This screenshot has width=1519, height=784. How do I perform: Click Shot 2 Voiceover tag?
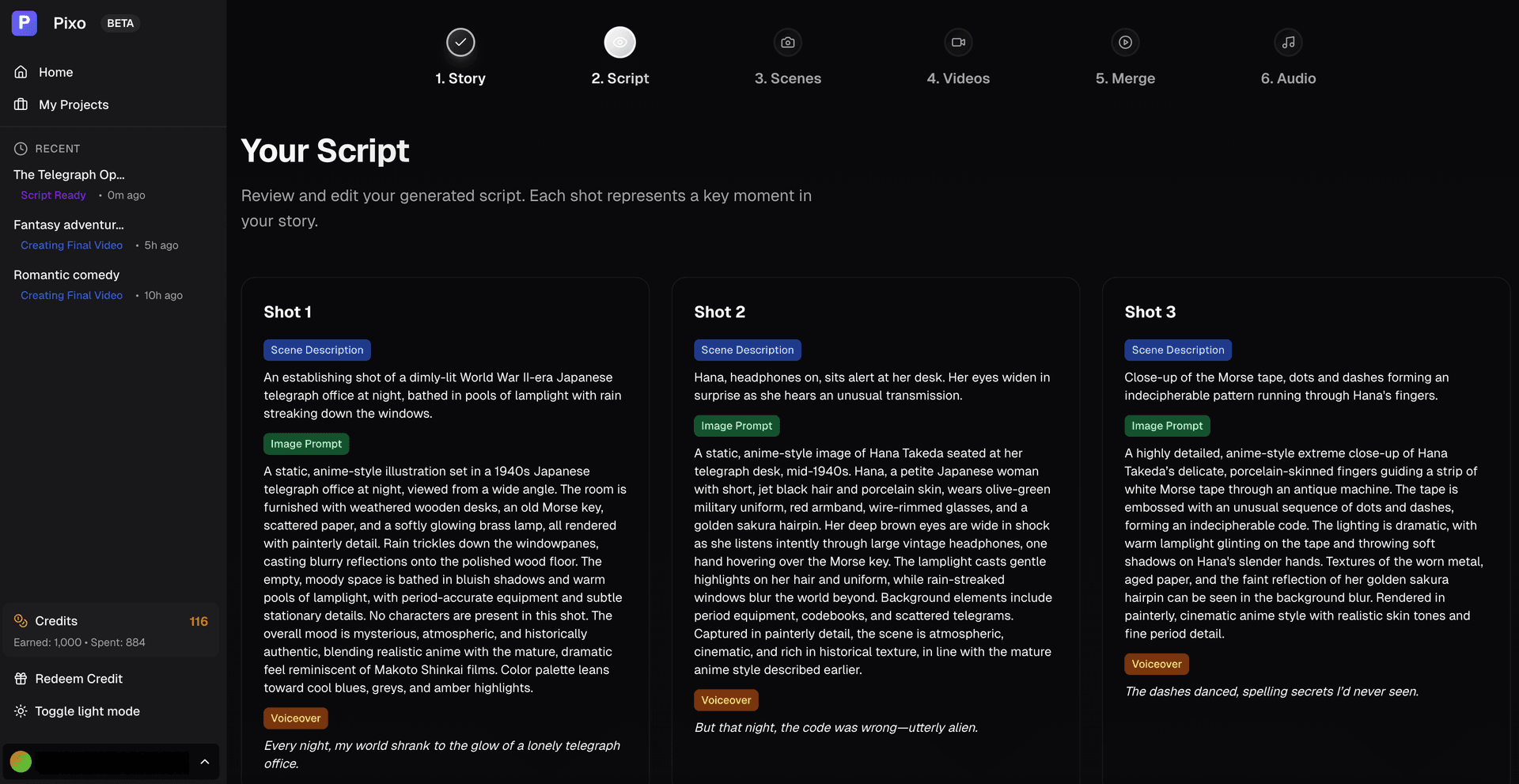point(726,700)
